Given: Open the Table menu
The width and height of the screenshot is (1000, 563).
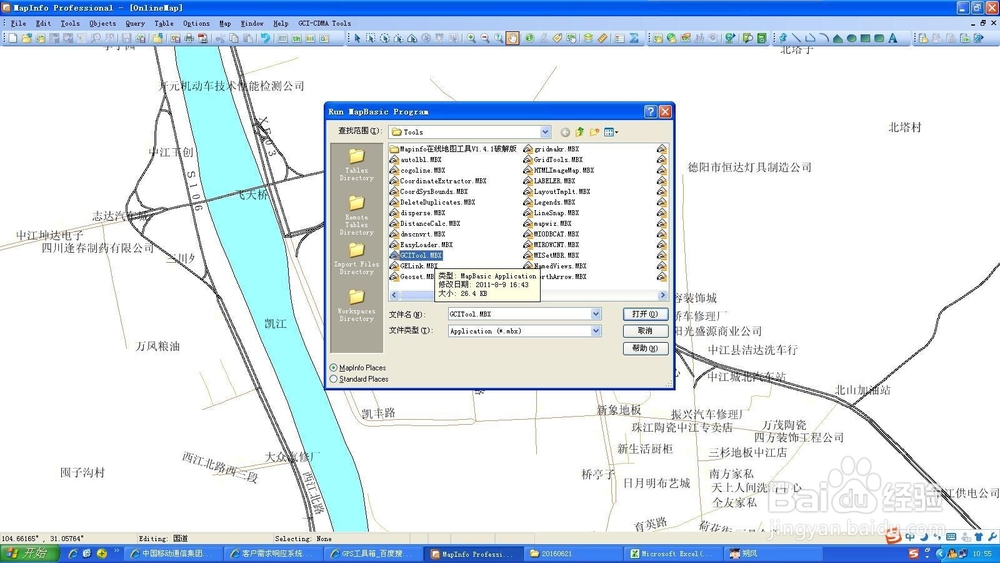Looking at the screenshot, I should click(164, 23).
